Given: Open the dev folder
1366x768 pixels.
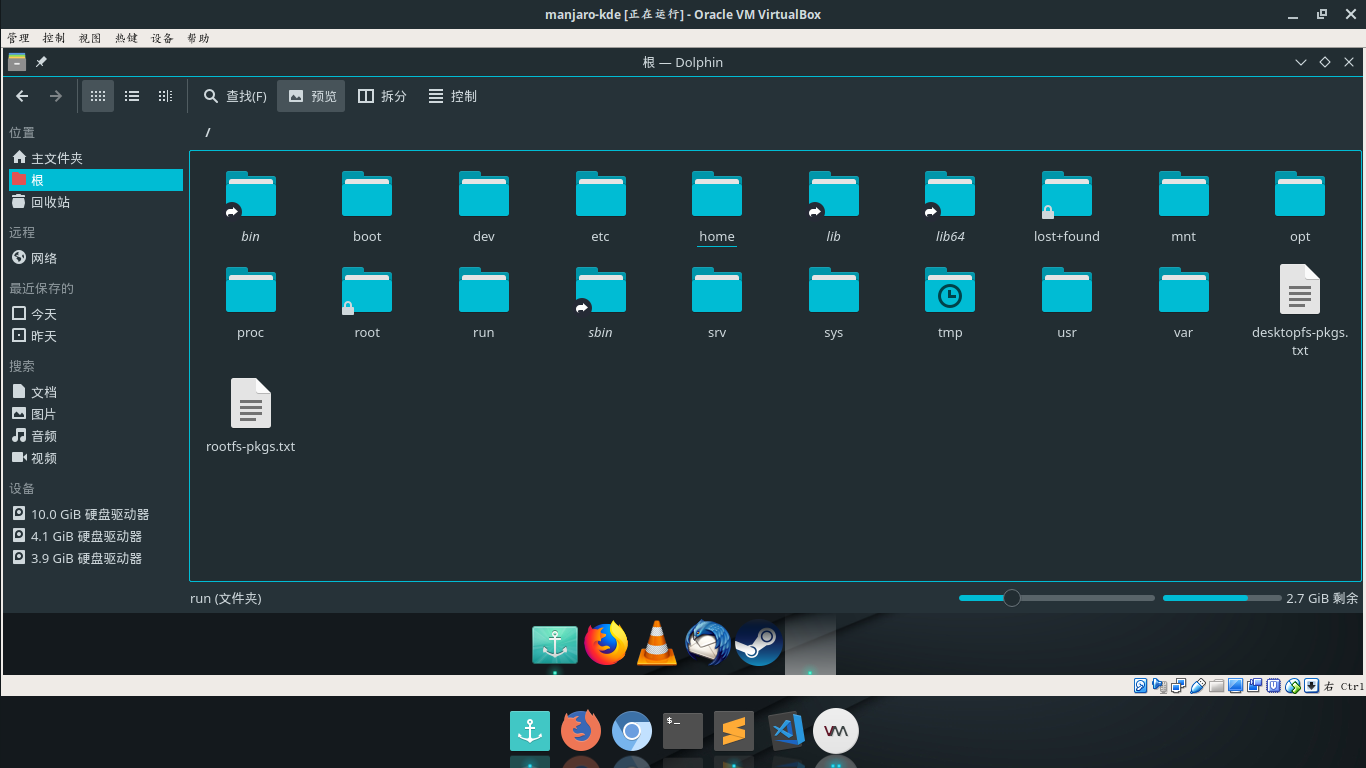Looking at the screenshot, I should 484,207.
